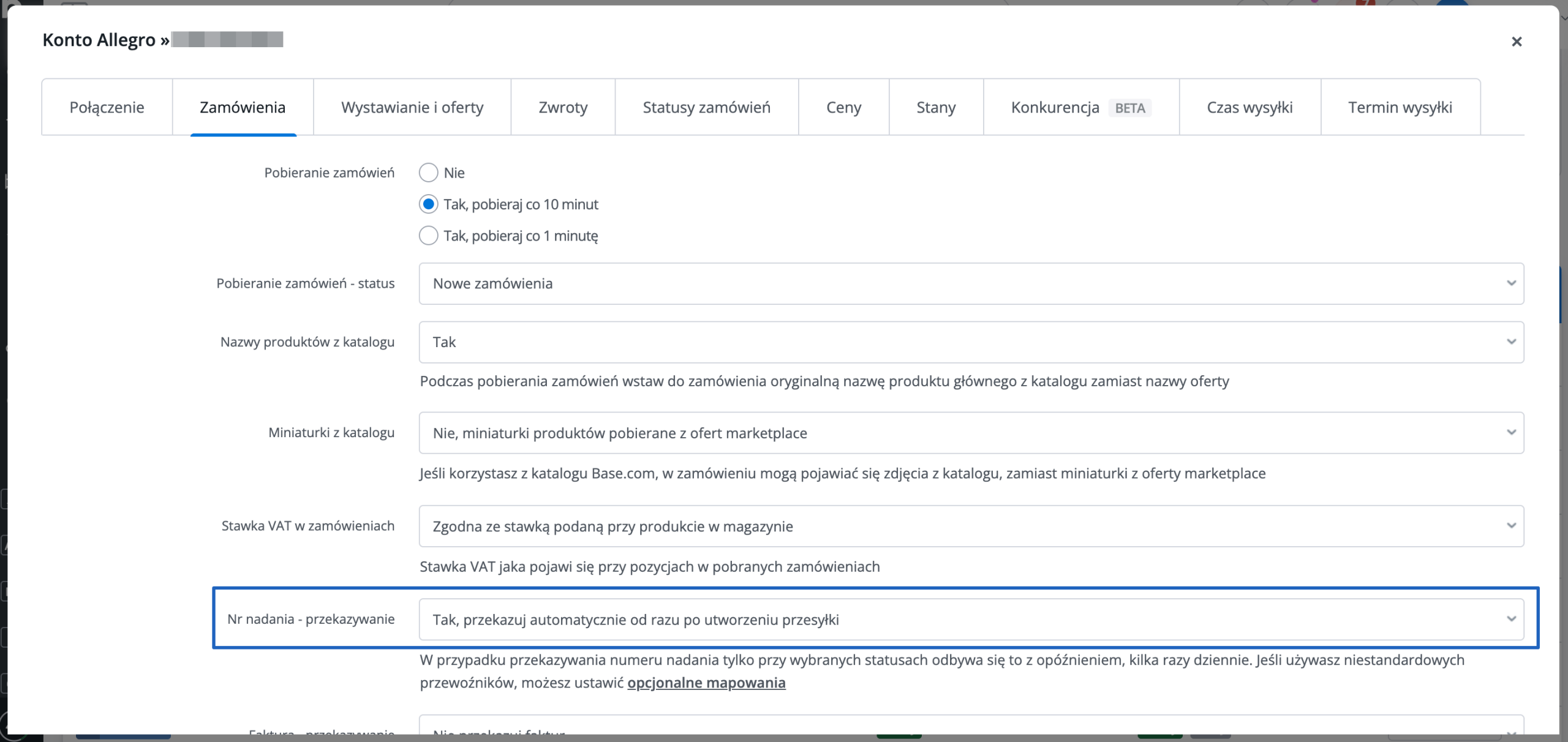Open the Termin wysyłki tab
This screenshot has height=742, width=1568.
(x=1400, y=107)
